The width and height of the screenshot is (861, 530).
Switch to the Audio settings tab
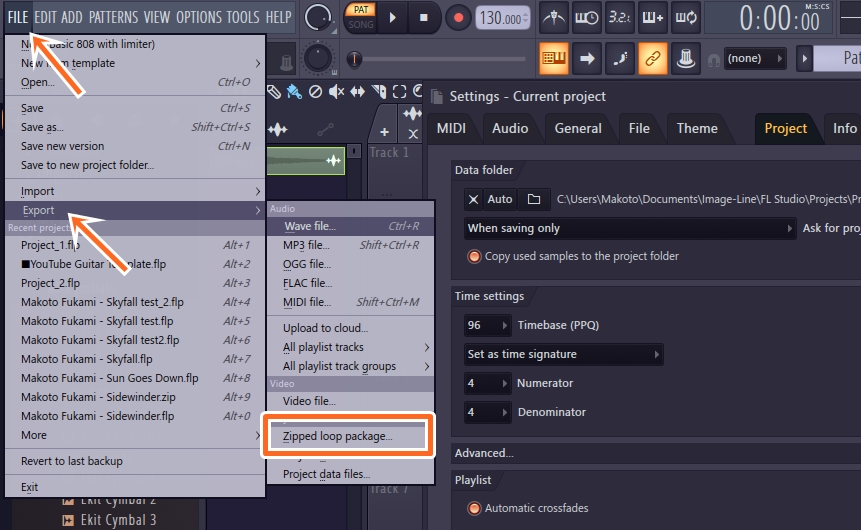[x=510, y=128]
